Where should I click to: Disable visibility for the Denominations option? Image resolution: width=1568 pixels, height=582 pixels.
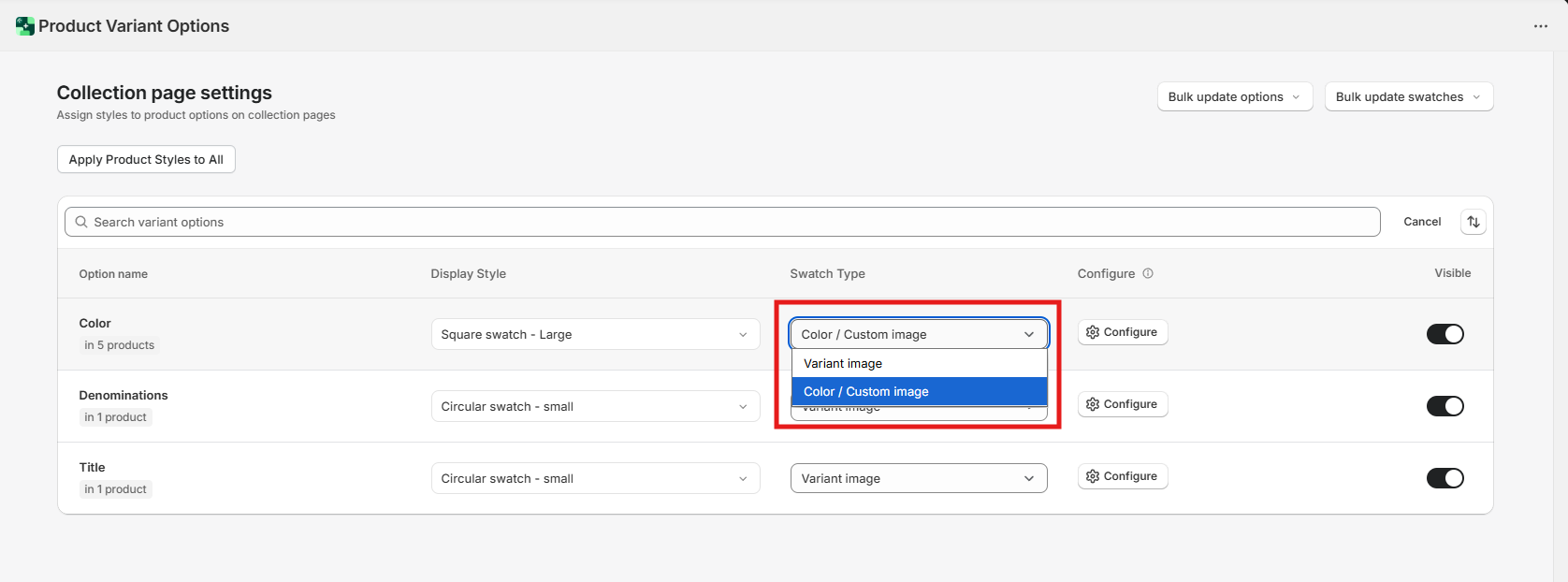[x=1445, y=406]
